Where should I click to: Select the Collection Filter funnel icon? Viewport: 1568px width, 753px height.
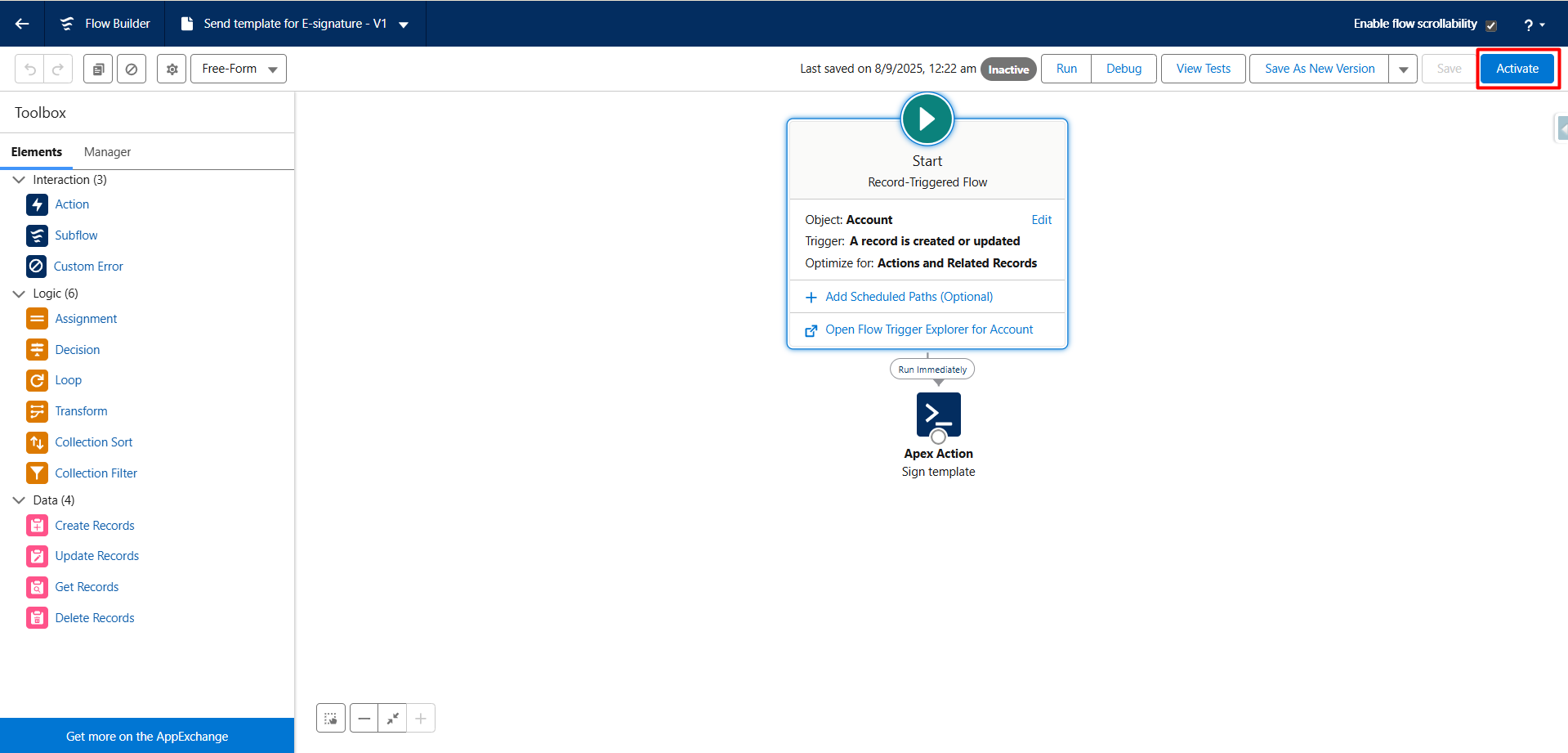(x=37, y=473)
